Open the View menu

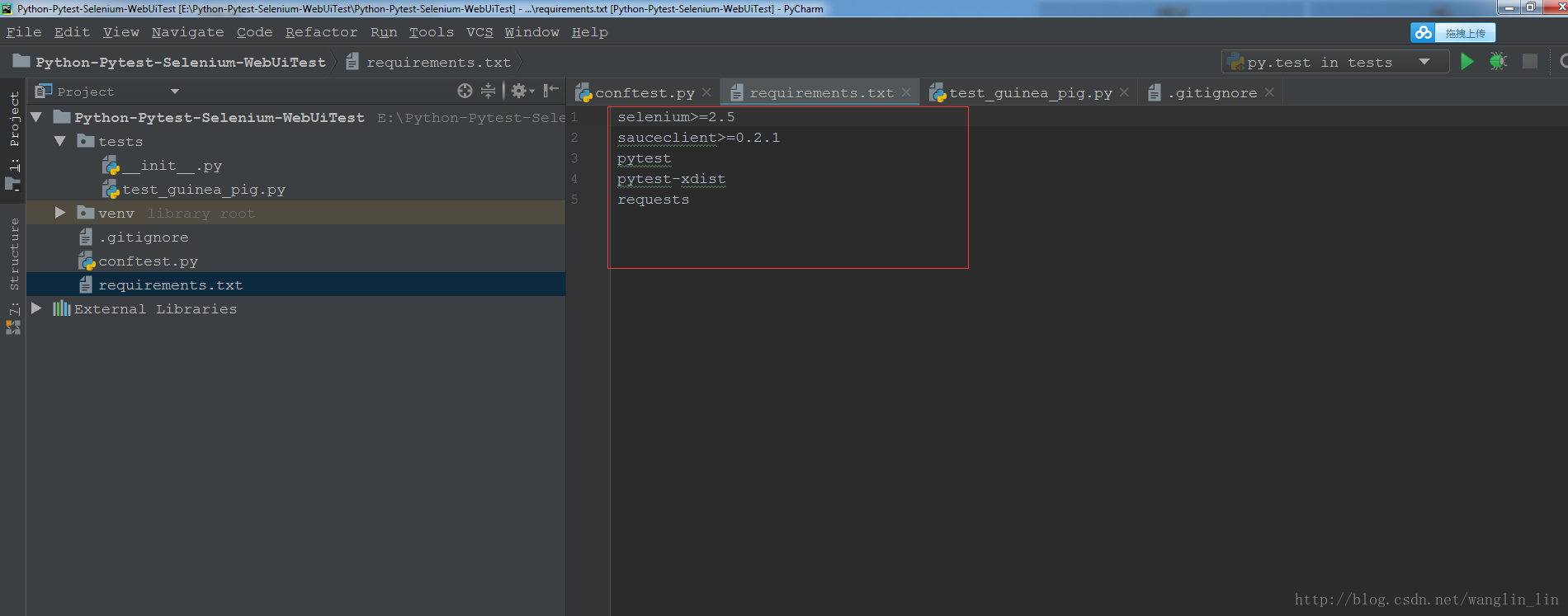[x=121, y=32]
